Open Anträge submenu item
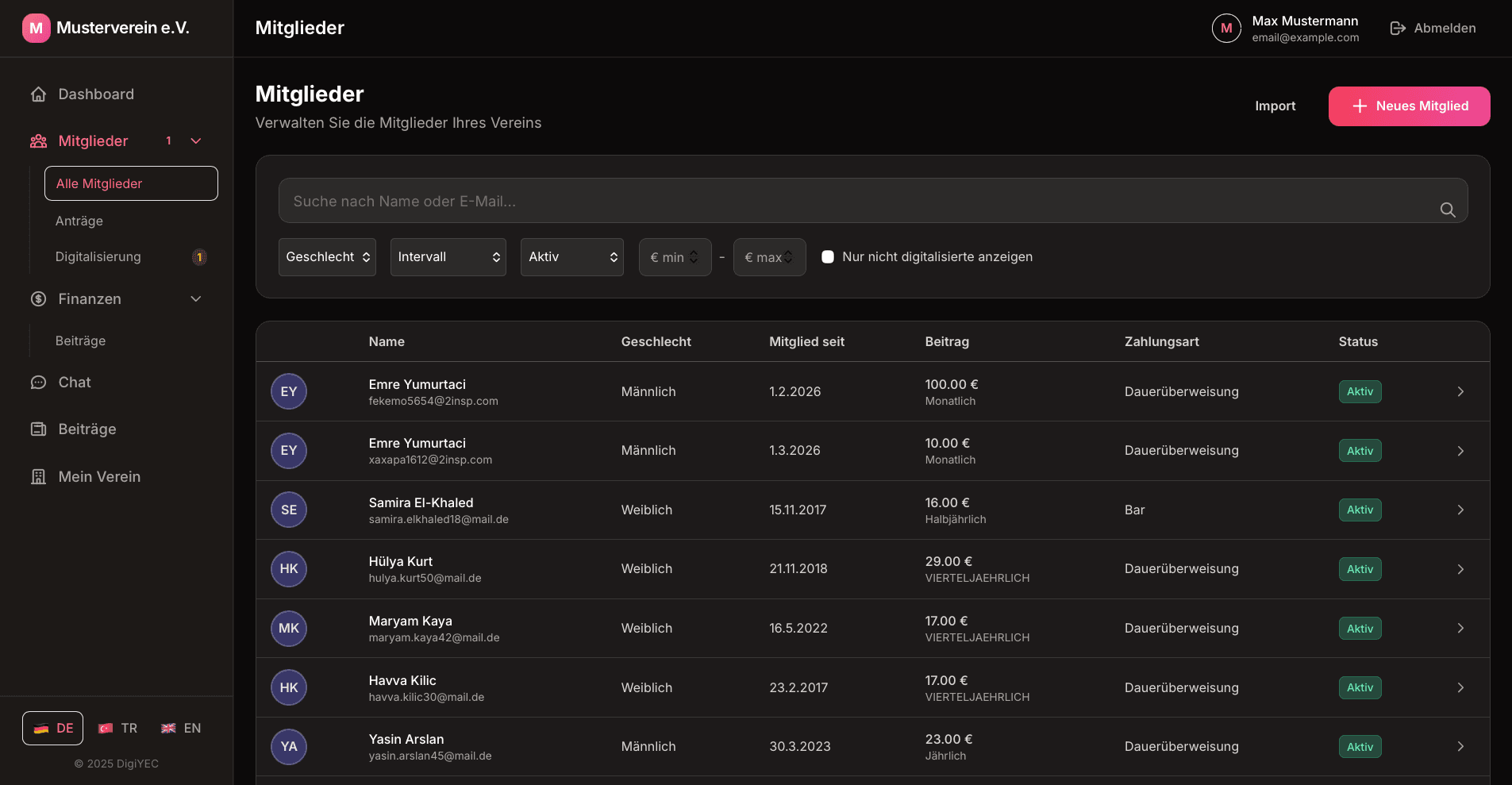 (x=79, y=221)
